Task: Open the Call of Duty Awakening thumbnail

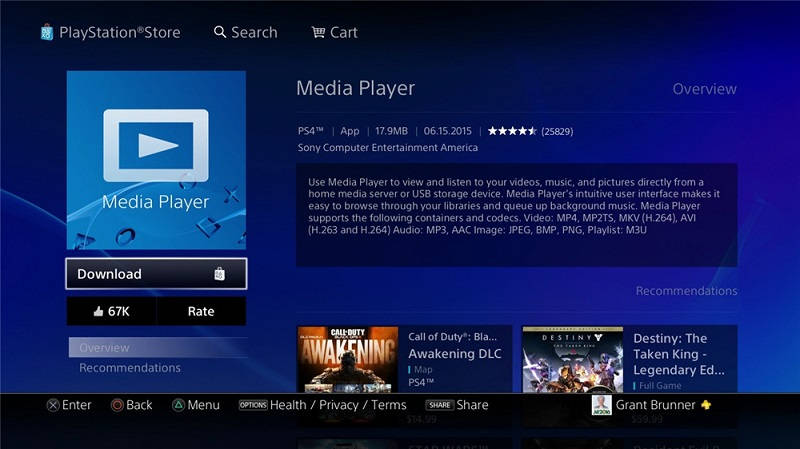Action: (347, 359)
